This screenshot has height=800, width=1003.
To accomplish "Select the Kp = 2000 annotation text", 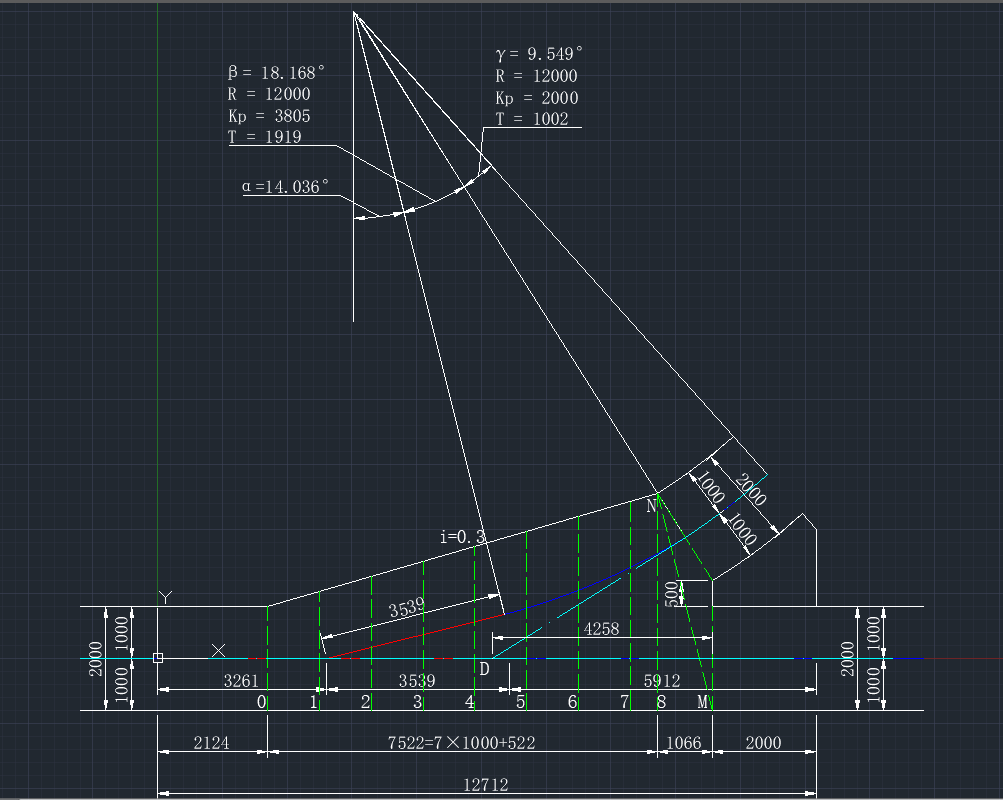I will pos(536,98).
